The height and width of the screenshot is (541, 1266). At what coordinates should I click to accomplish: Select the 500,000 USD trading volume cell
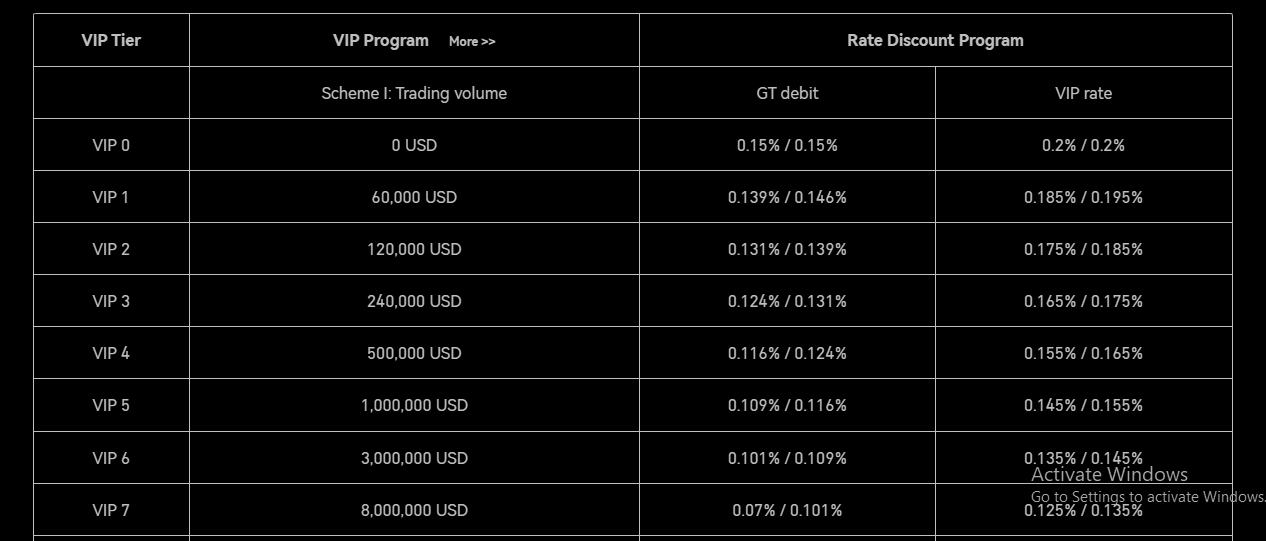414,353
